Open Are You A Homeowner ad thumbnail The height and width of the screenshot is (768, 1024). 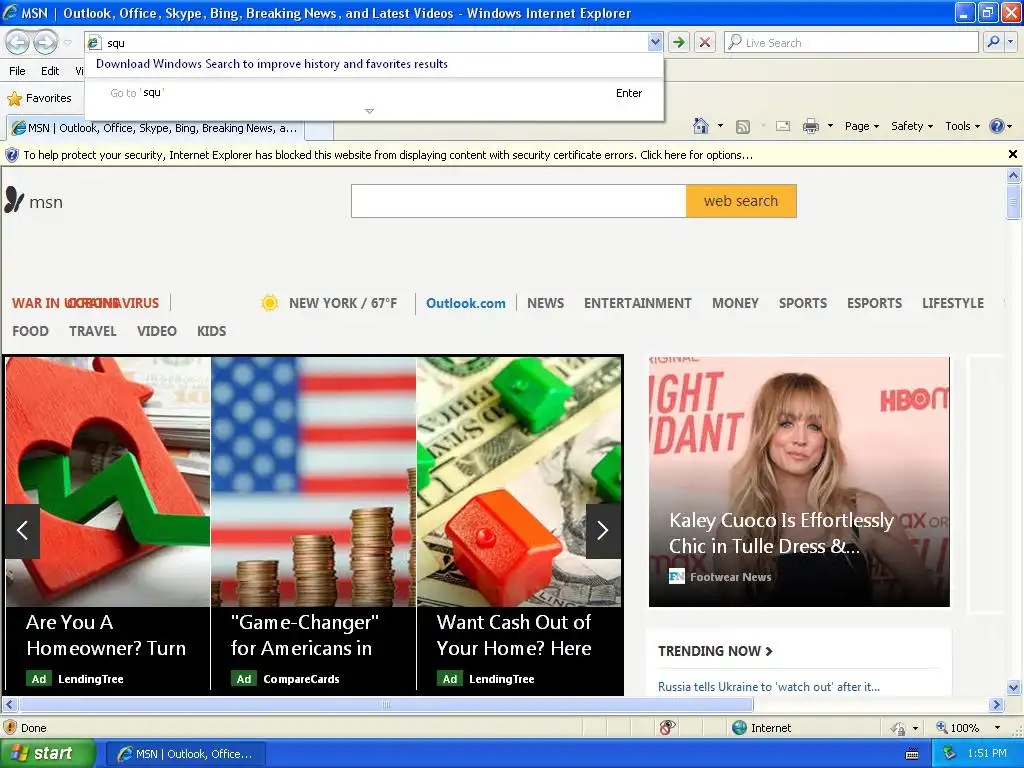[x=108, y=482]
